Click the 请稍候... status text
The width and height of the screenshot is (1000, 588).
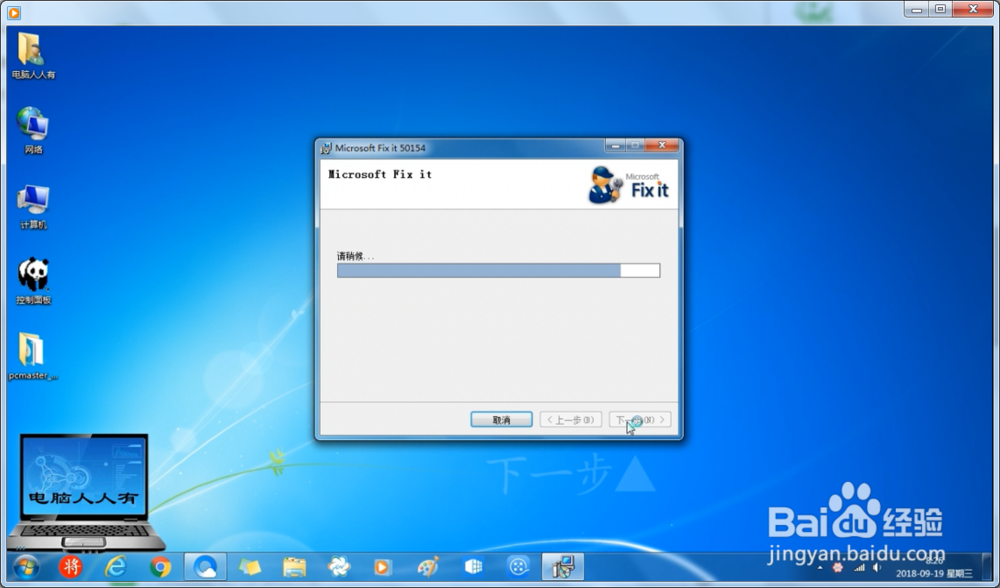[x=355, y=256]
